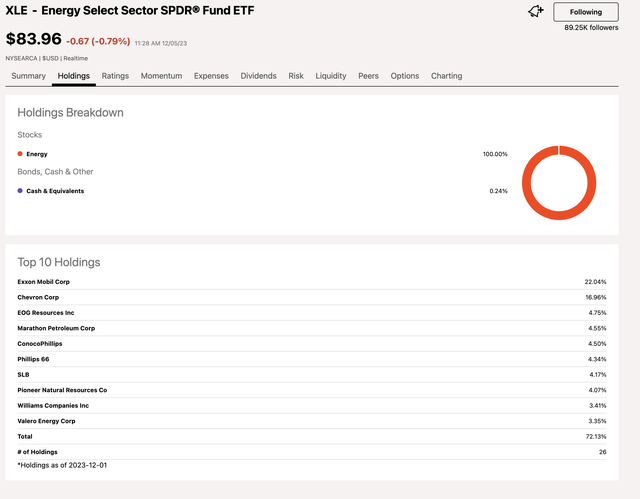Click the Energy sector label

(37, 154)
